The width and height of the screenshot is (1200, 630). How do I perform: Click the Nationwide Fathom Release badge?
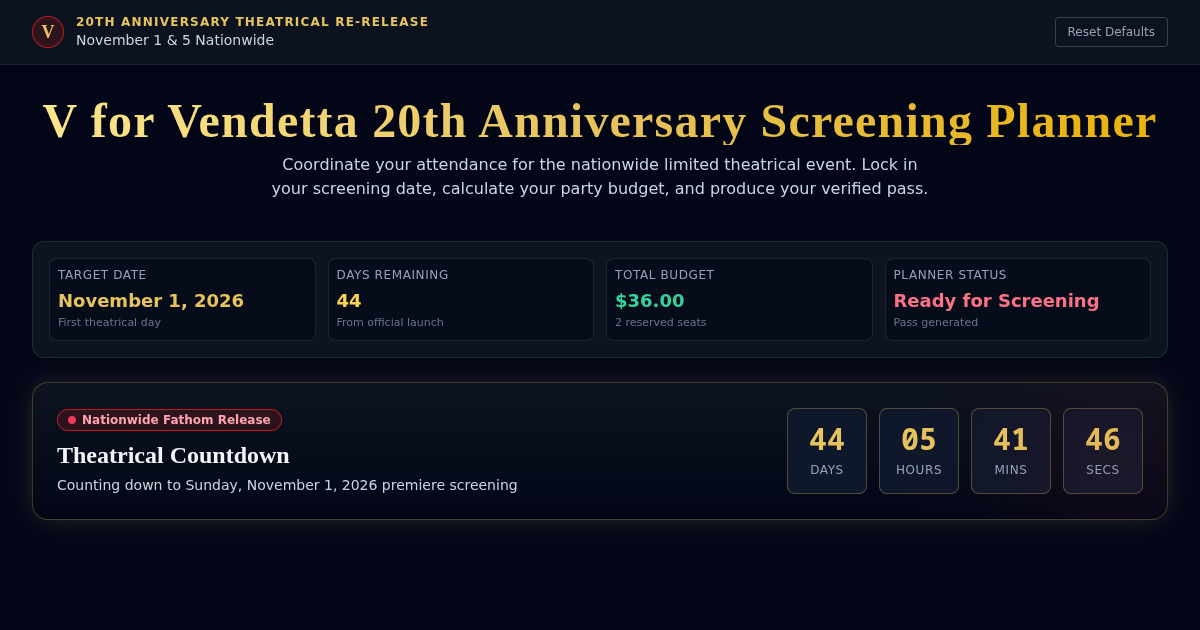[169, 420]
